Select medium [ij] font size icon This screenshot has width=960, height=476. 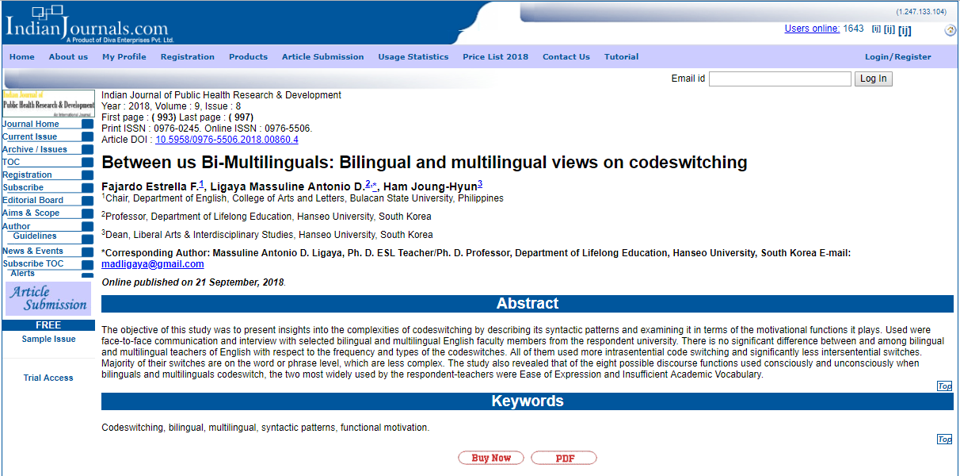[x=889, y=29]
